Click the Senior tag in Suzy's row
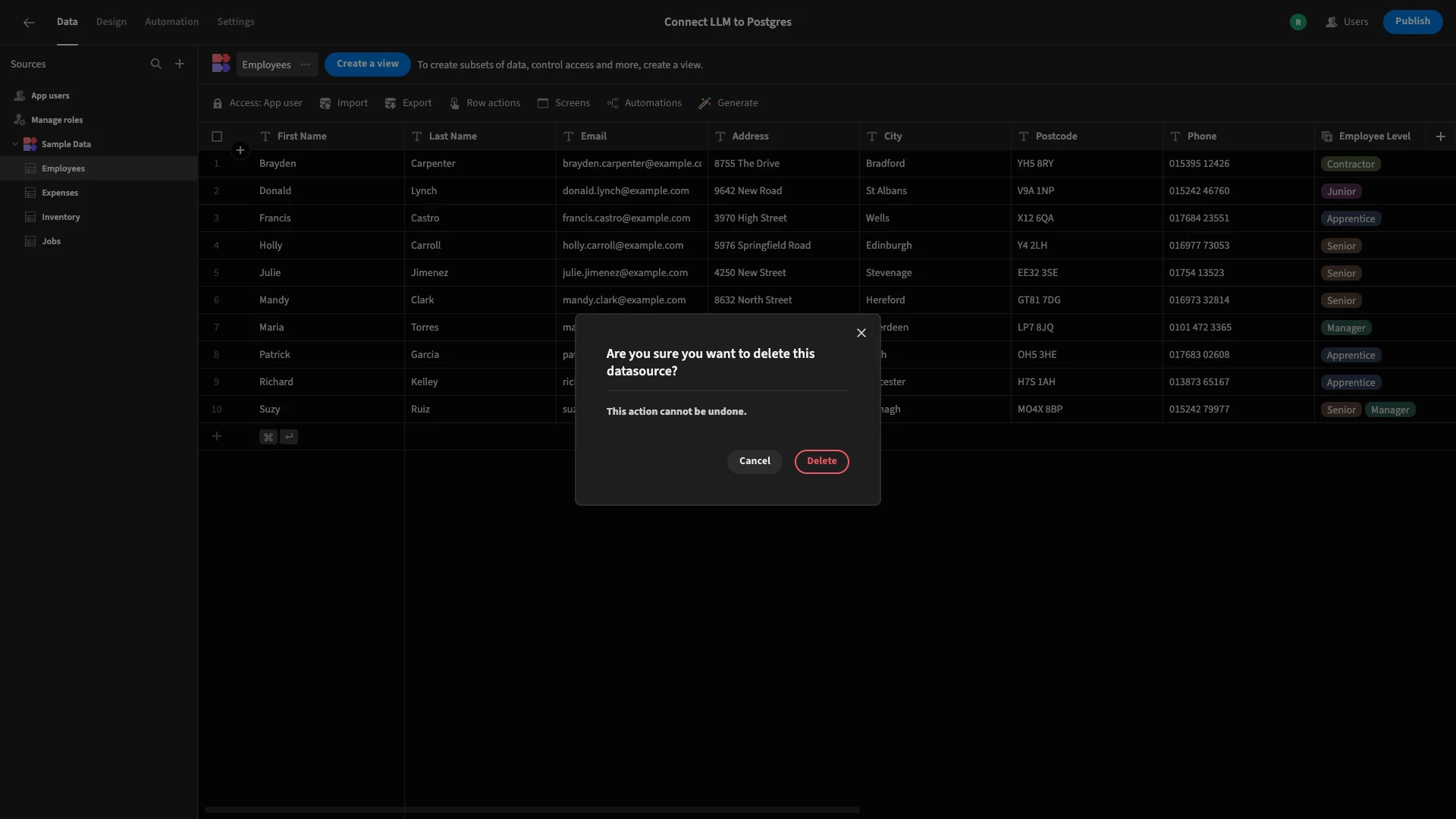The image size is (1456, 819). point(1341,410)
